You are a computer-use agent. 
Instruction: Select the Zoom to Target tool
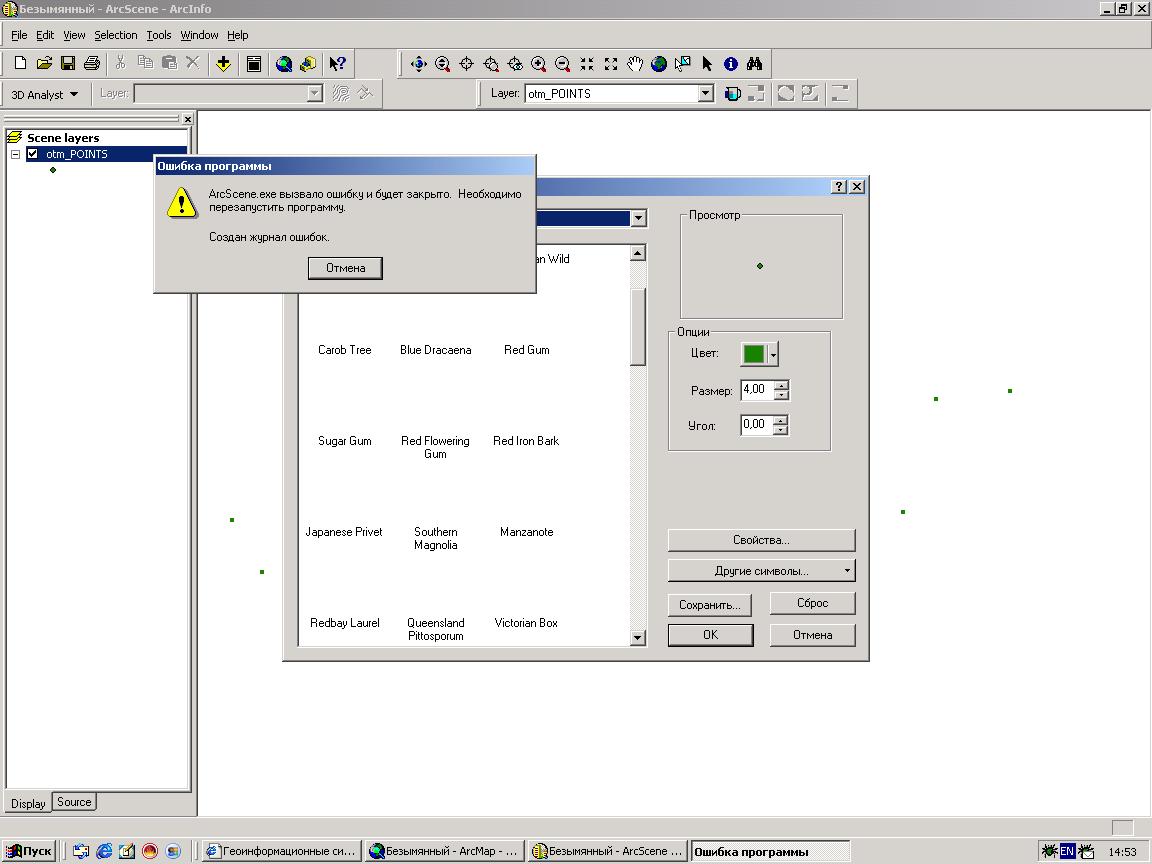(491, 64)
